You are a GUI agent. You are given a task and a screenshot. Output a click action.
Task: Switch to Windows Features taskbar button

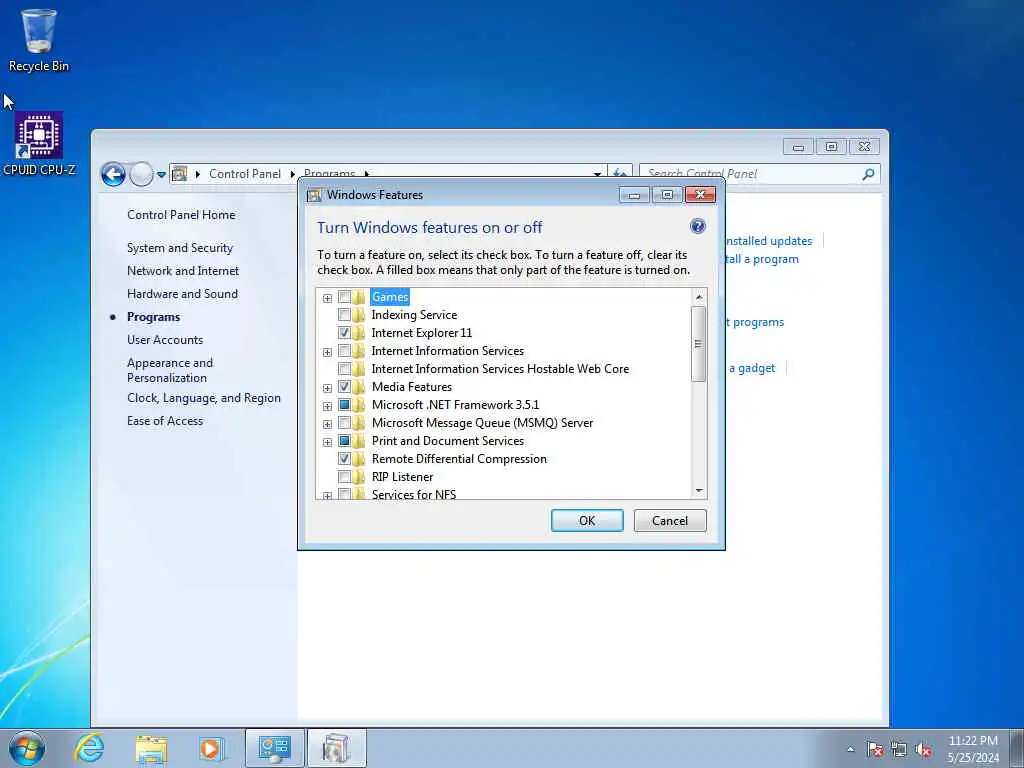pos(336,748)
